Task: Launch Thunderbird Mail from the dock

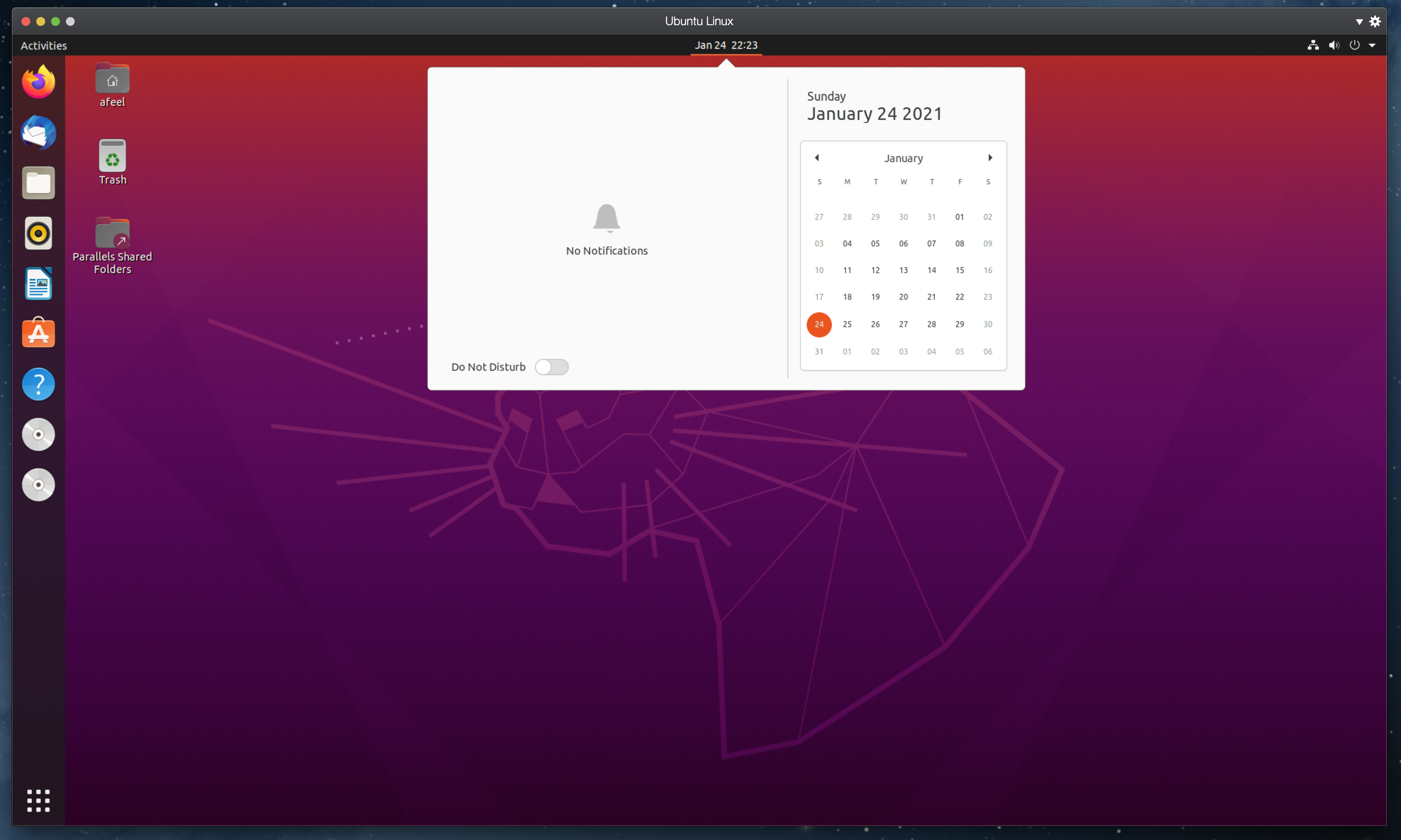Action: click(x=38, y=133)
